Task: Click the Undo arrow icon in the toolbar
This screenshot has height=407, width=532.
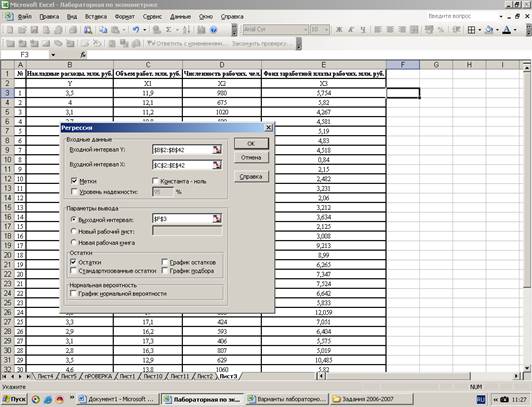Action: pyautogui.click(x=136, y=30)
